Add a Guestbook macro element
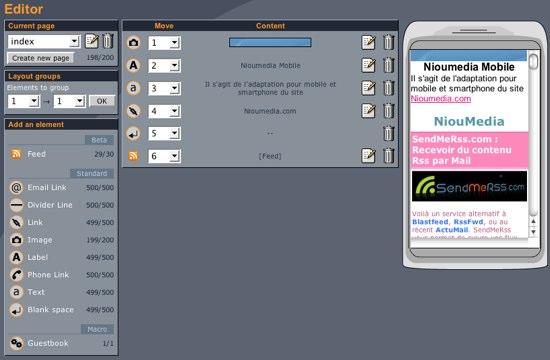This screenshot has height=360, width=550. click(16, 343)
